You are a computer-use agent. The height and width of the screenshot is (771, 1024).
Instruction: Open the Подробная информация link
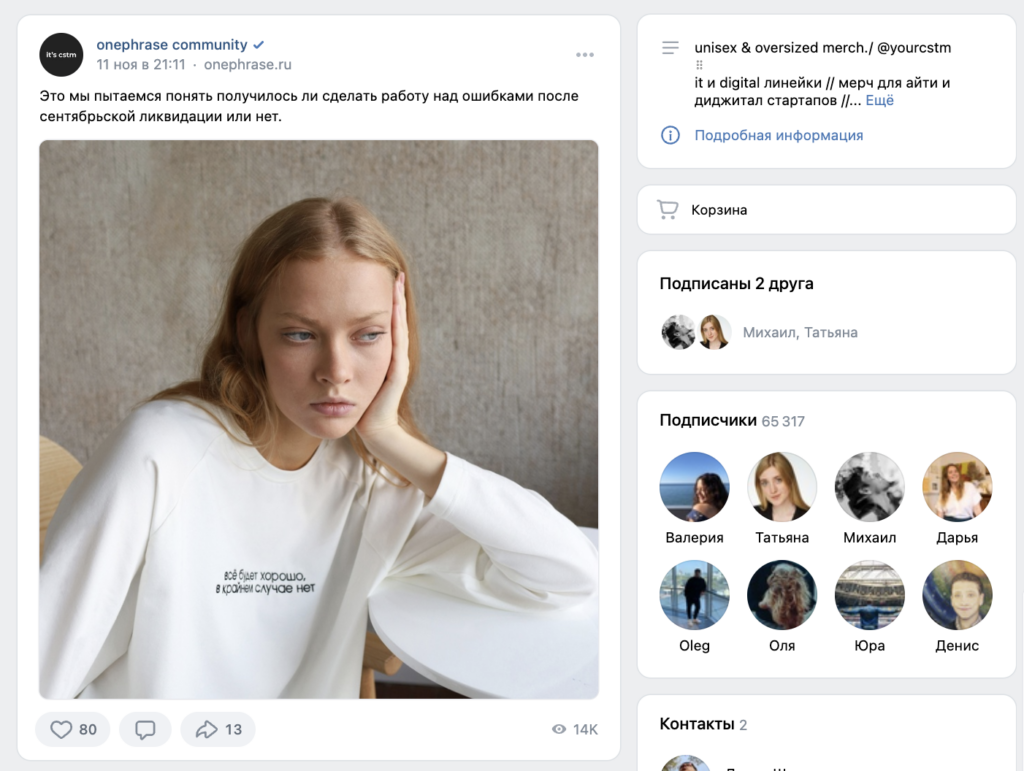(778, 135)
